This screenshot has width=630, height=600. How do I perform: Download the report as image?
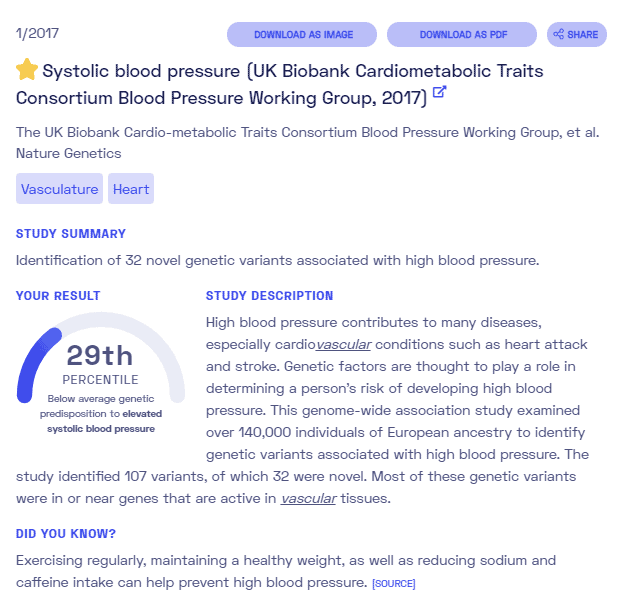pos(302,35)
